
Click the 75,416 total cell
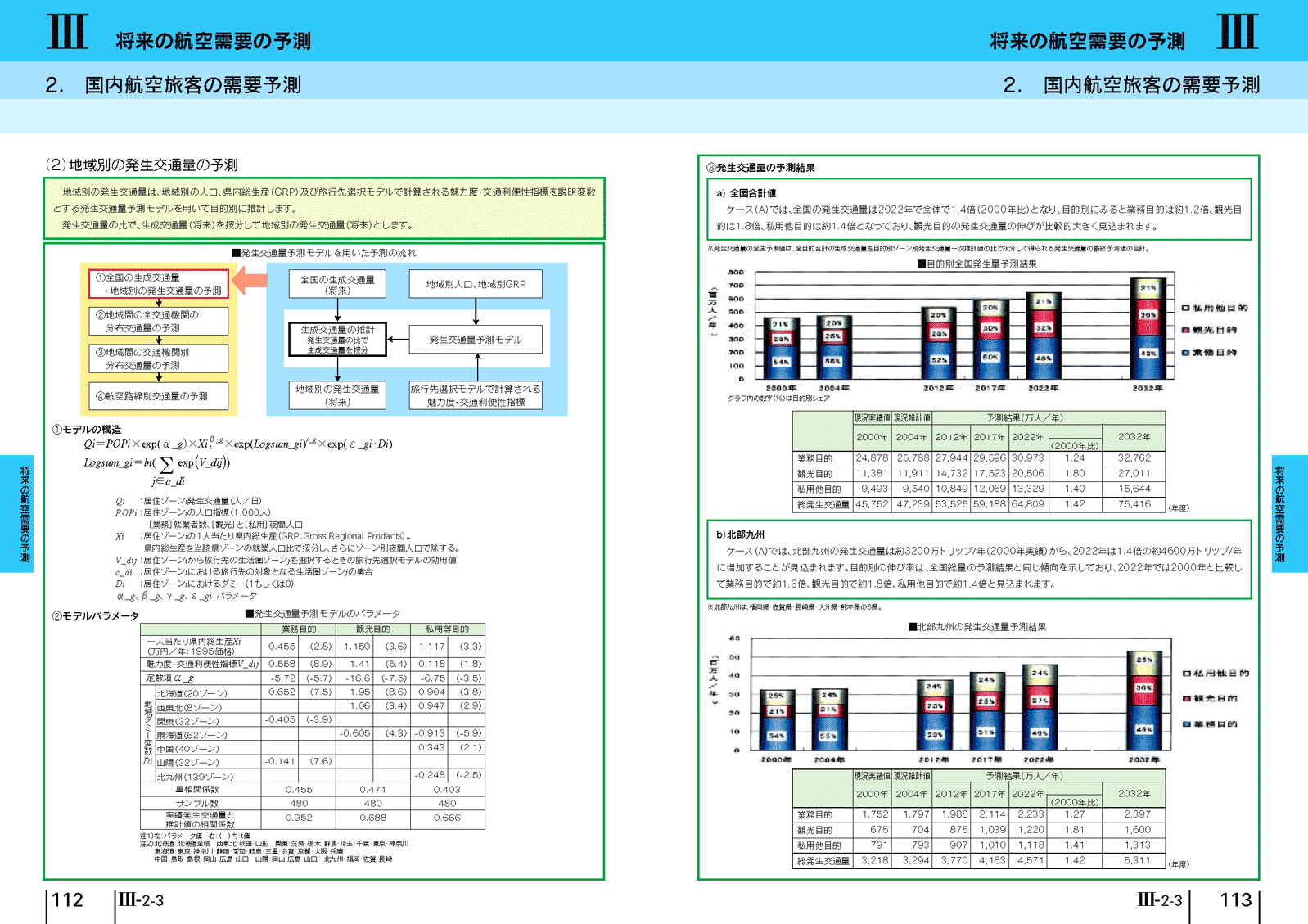(x=1134, y=504)
